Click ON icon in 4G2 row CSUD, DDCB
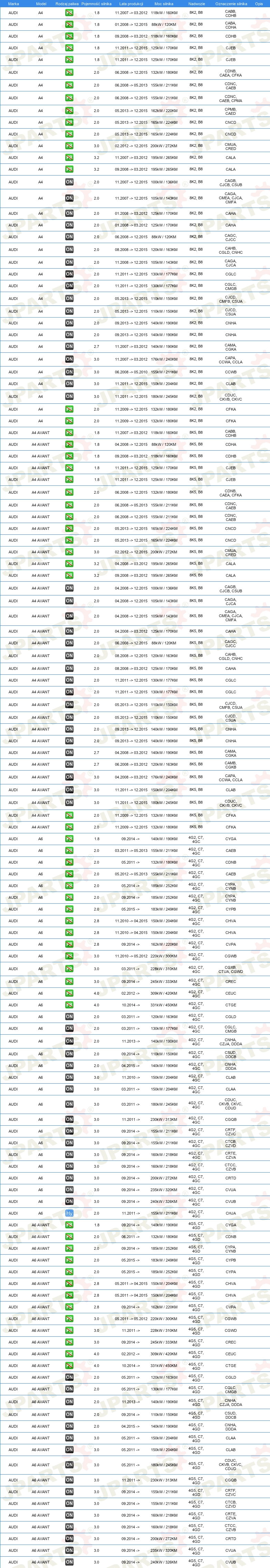 coord(69,1054)
